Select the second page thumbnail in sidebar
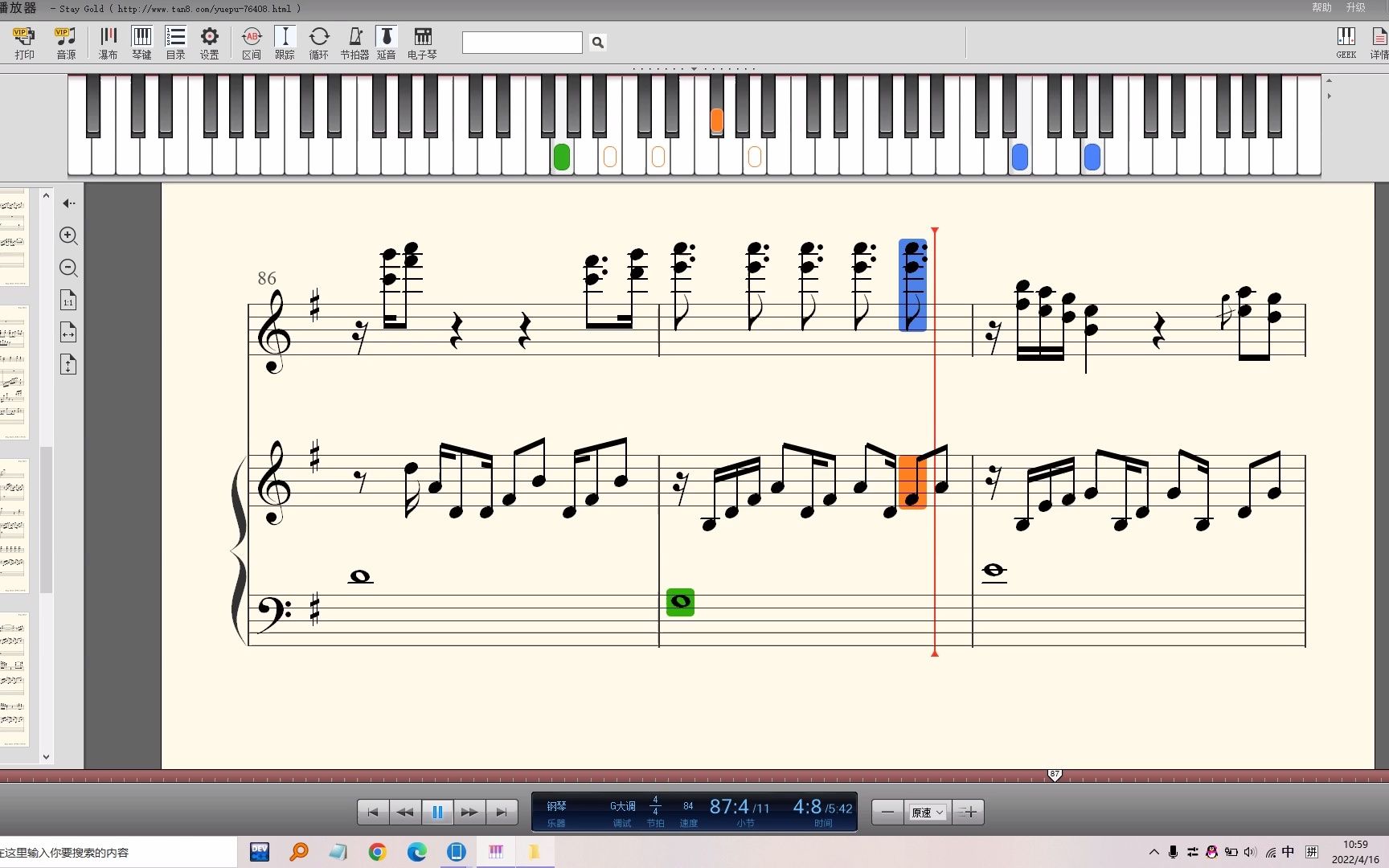 point(13,372)
